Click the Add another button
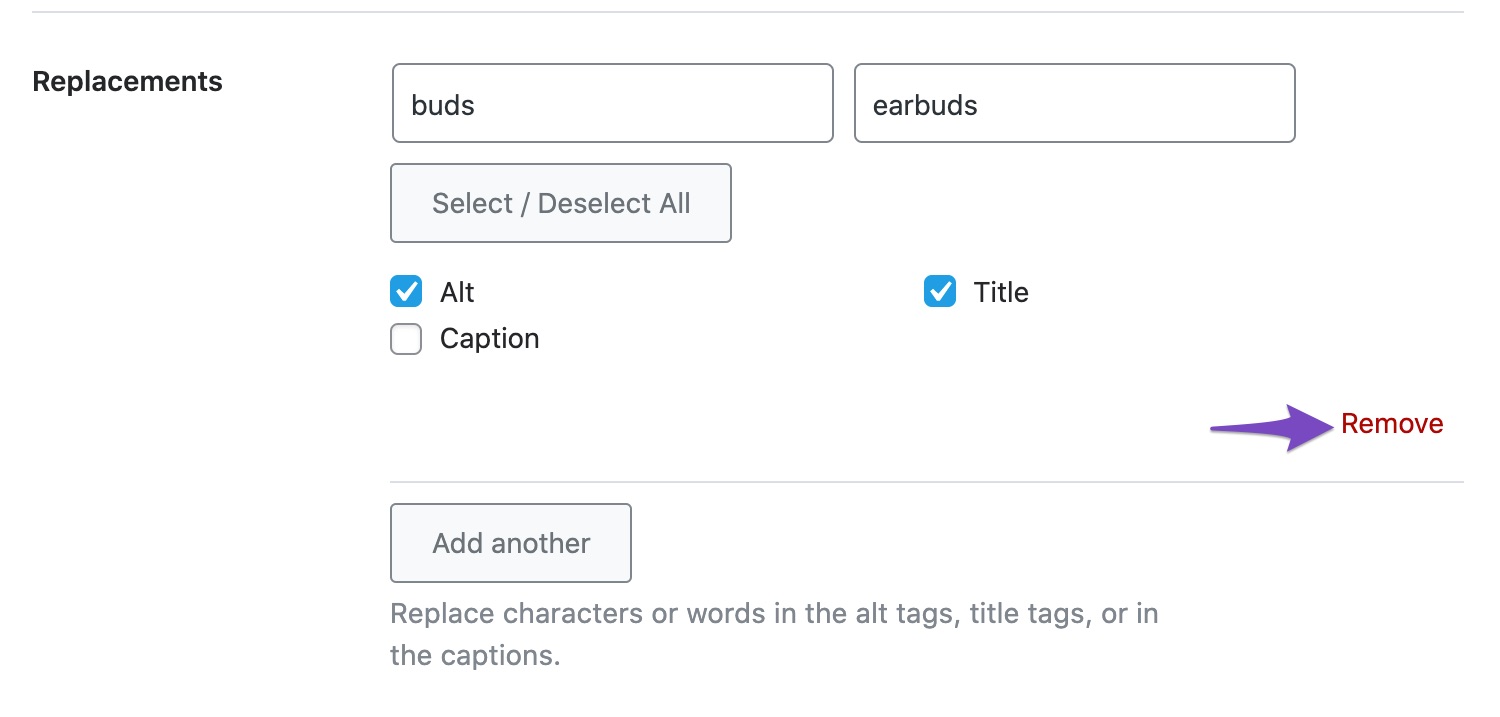 click(x=511, y=543)
